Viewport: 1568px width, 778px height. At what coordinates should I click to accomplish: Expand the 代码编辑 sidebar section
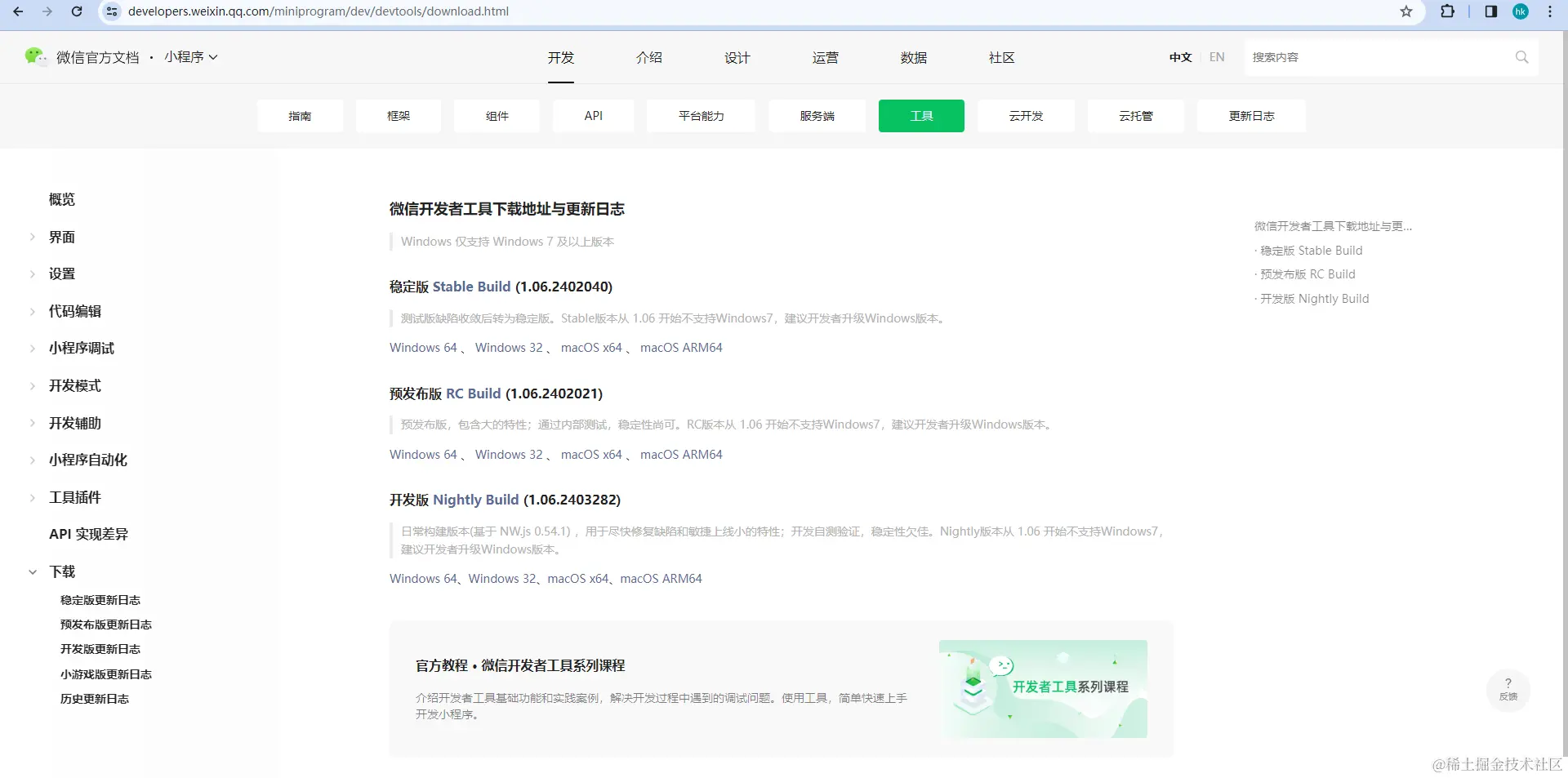33,311
